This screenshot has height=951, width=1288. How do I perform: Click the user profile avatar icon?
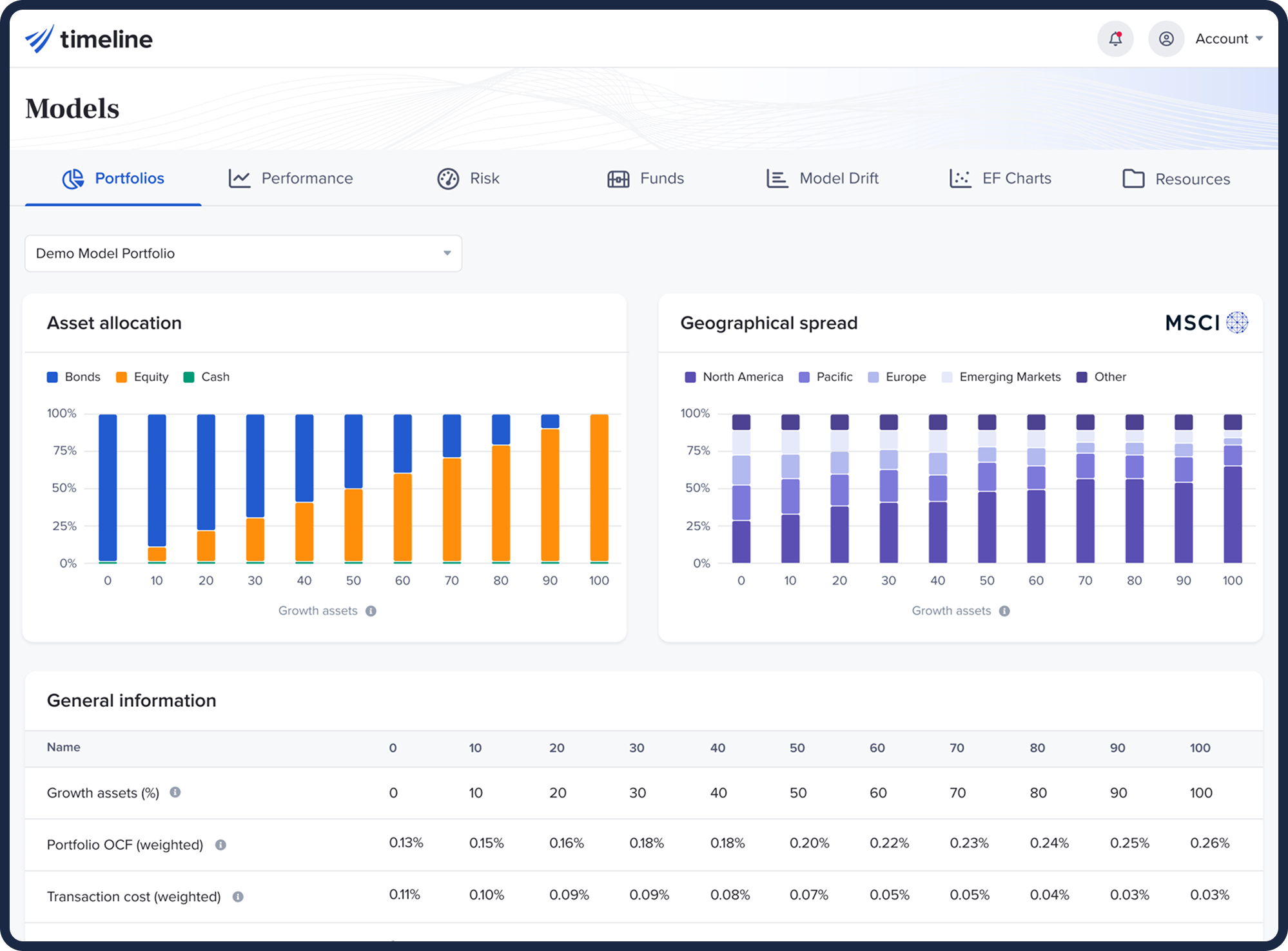pos(1166,39)
